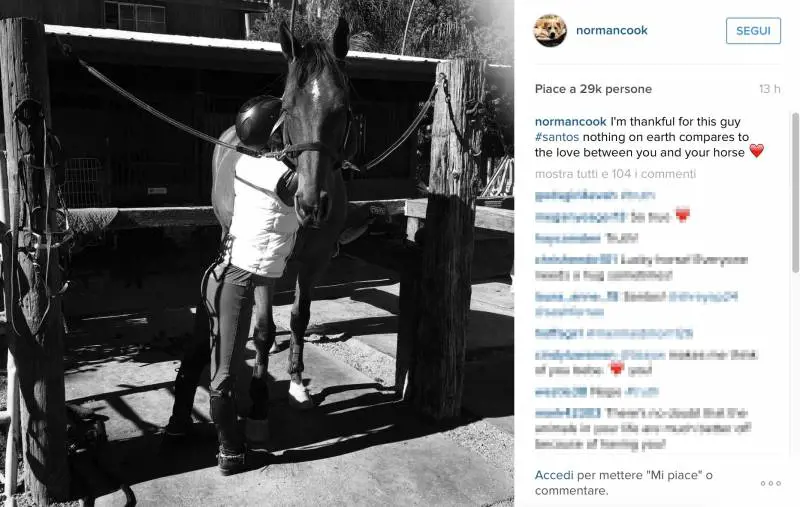Open normancook username next to the avatar
Image resolution: width=800 pixels, height=507 pixels.
pos(611,31)
